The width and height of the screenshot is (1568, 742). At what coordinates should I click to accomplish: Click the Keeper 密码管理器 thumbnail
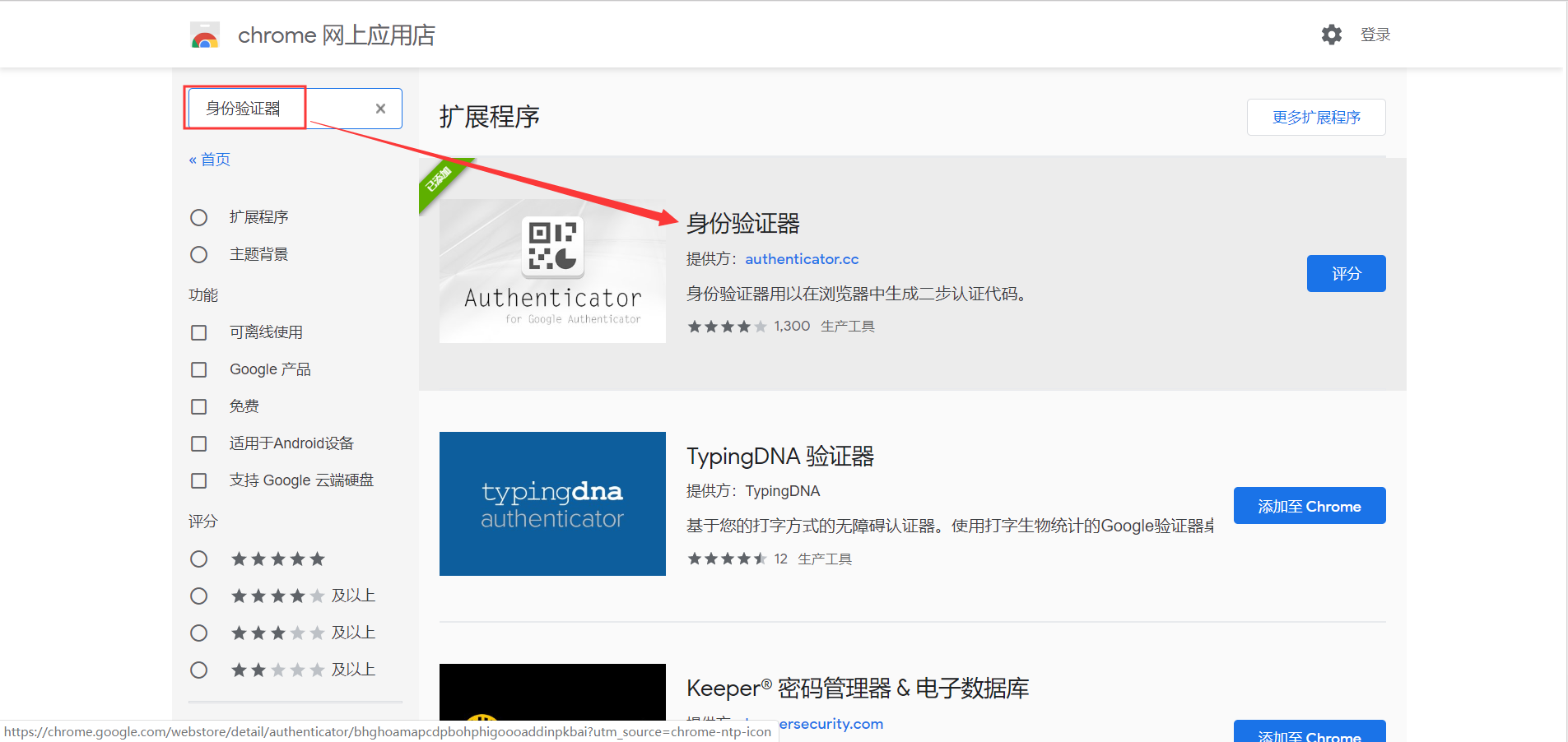coord(551,703)
